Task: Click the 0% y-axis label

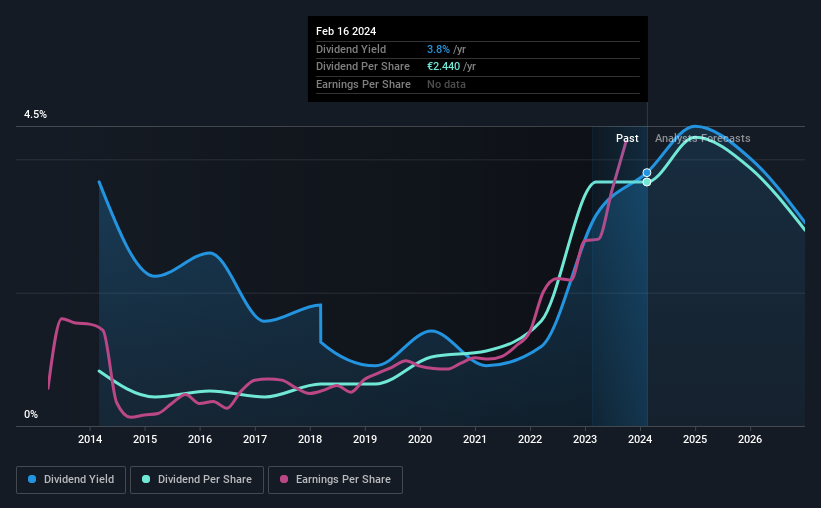Action: pos(31,414)
